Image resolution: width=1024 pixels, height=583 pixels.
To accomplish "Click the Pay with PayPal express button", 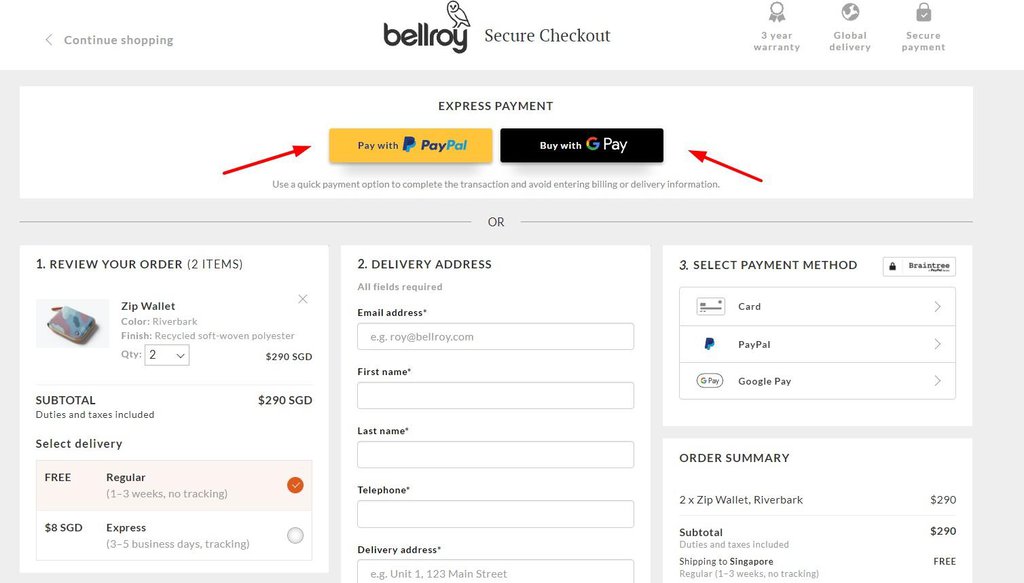I will 410,145.
